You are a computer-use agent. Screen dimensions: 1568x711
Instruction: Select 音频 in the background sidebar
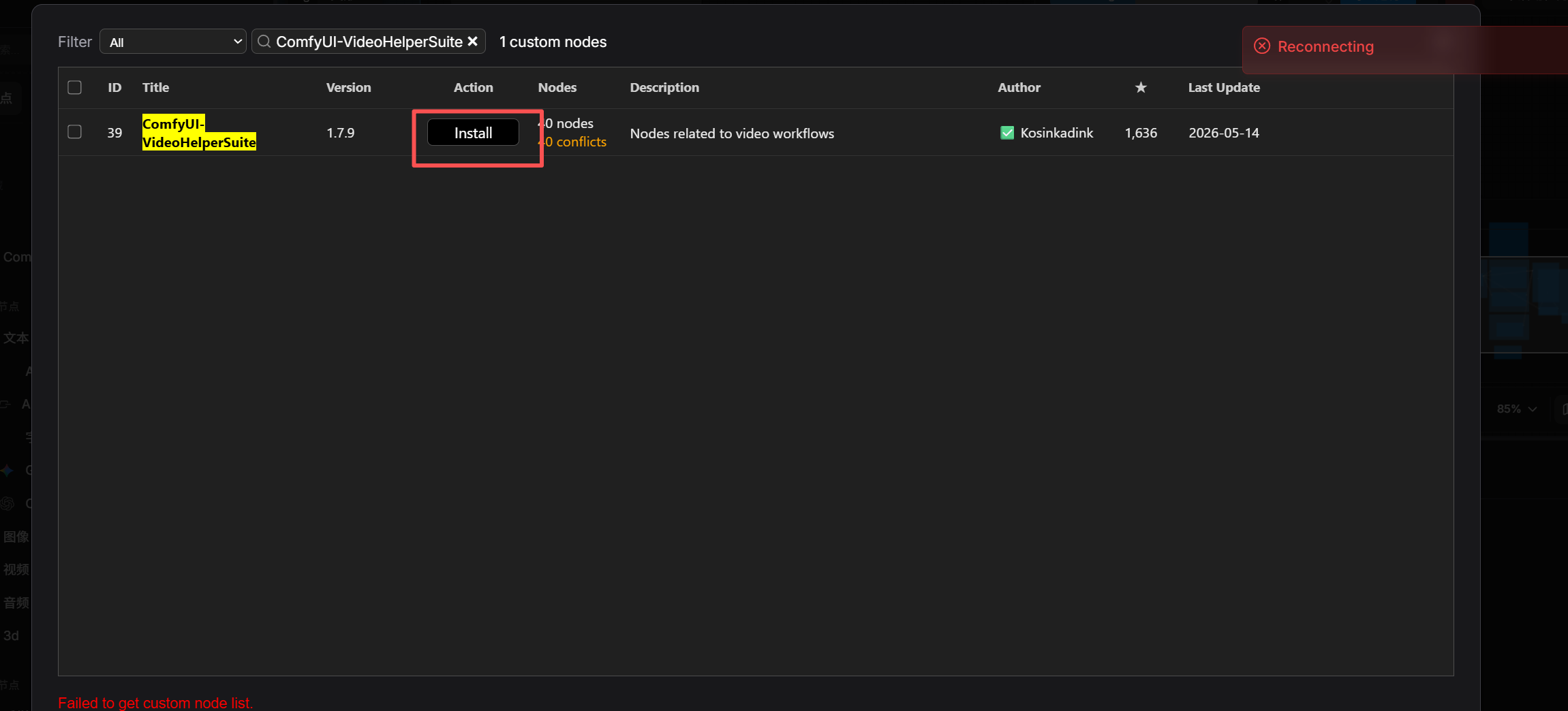click(x=16, y=603)
